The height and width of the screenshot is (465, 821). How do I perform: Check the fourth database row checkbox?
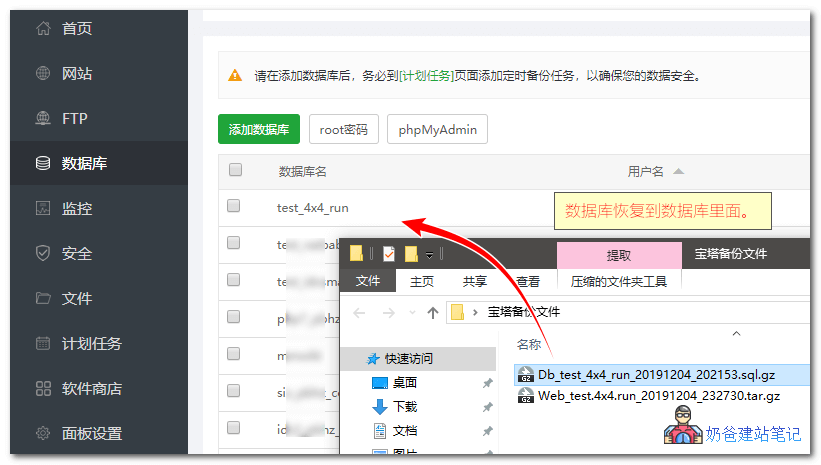coord(234,316)
